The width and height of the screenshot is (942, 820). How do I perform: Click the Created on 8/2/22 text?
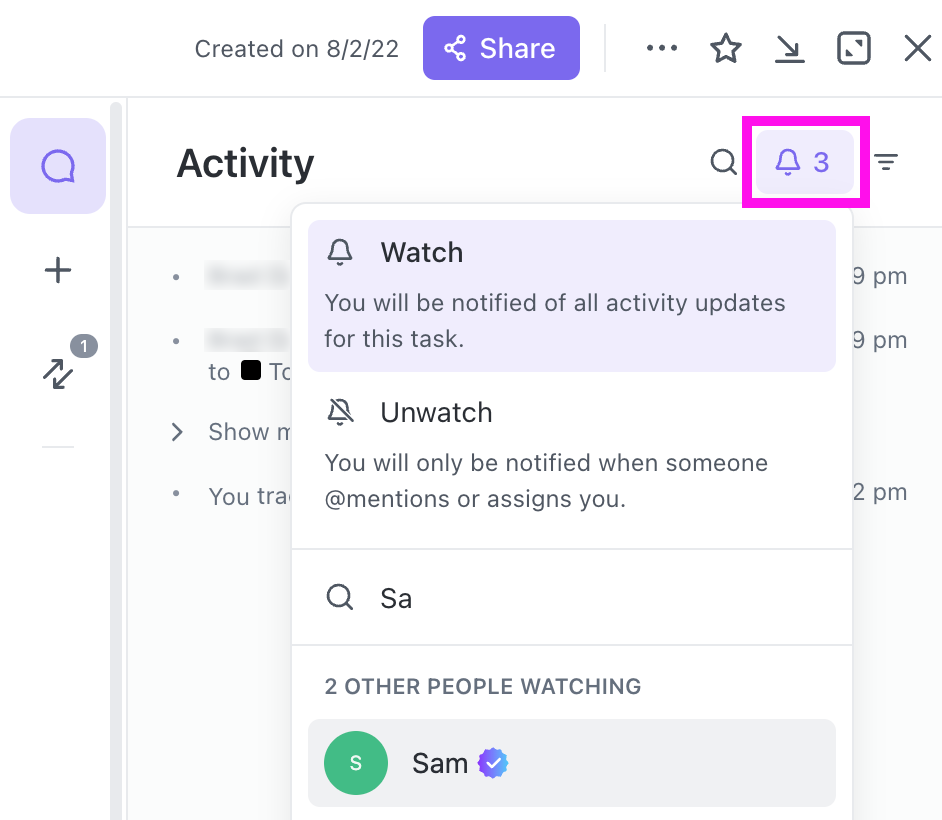(x=297, y=49)
